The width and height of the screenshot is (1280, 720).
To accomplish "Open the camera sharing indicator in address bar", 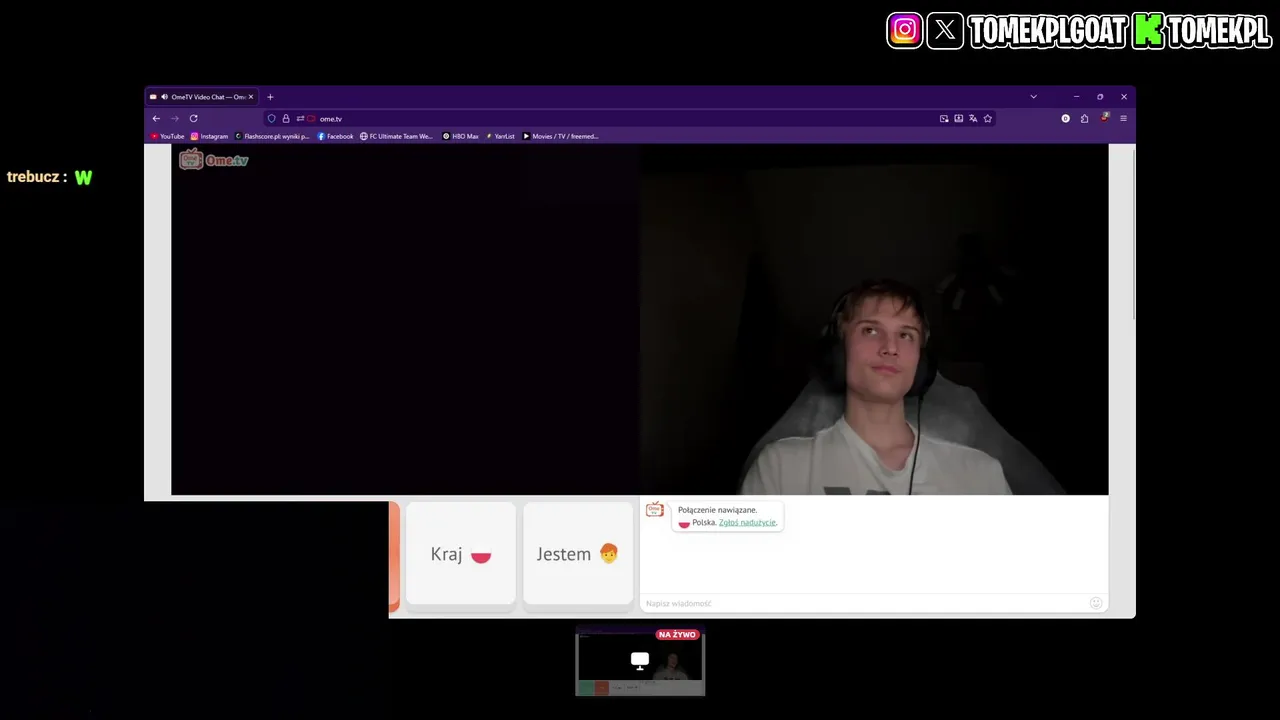I will pos(311,118).
